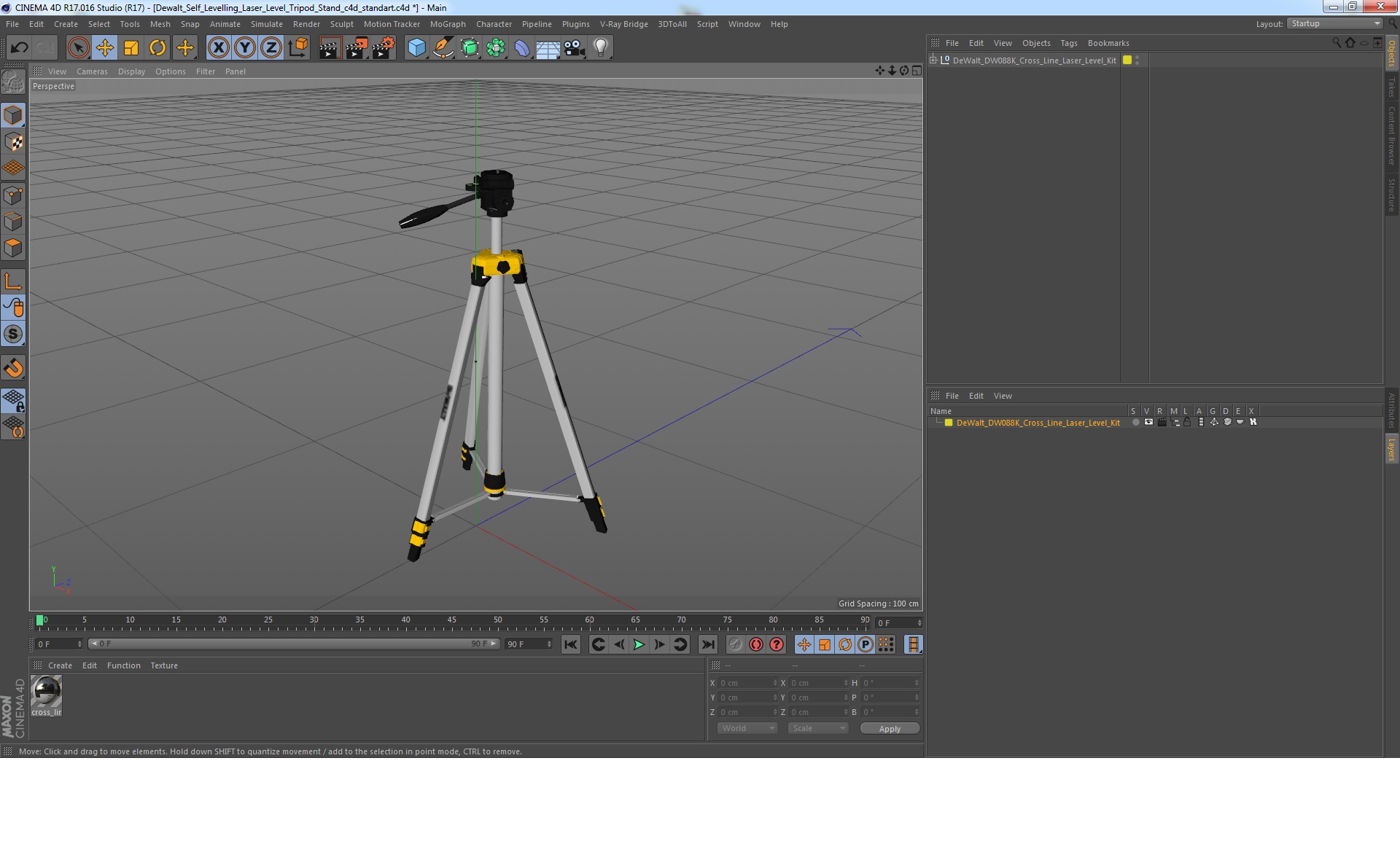Expand DeWalt_DW088K object tree node
This screenshot has width=1400, height=844.
coord(933,60)
